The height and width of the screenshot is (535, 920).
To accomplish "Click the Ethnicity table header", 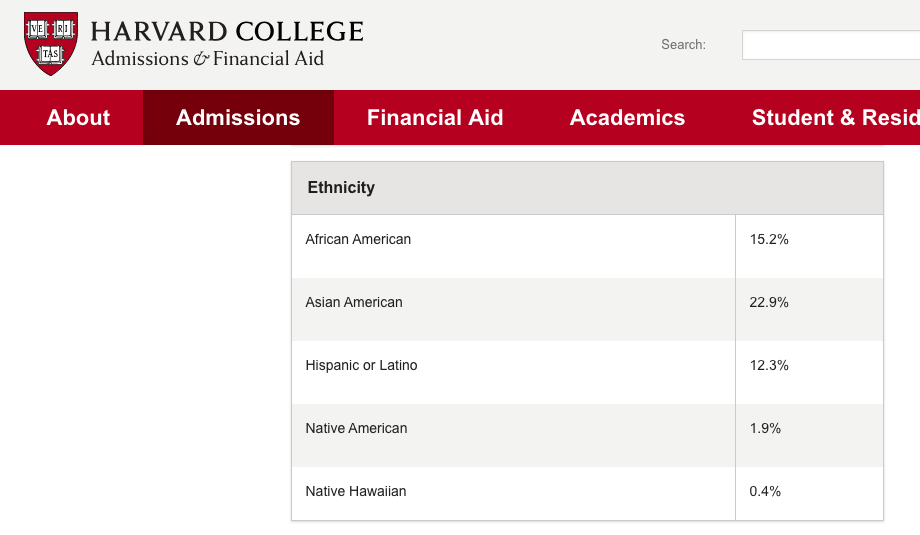I will [341, 187].
